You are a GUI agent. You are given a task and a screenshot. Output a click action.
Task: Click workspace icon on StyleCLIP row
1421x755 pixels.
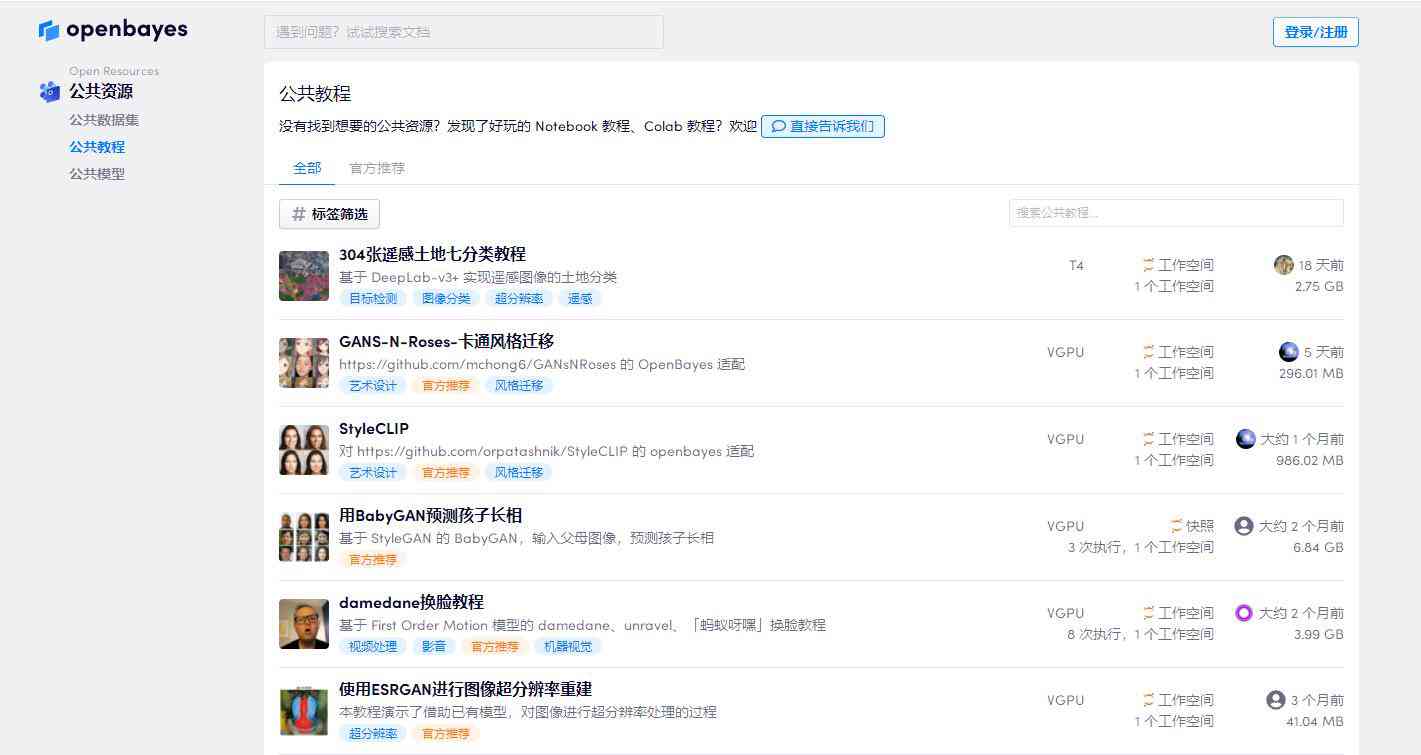pyautogui.click(x=1148, y=439)
